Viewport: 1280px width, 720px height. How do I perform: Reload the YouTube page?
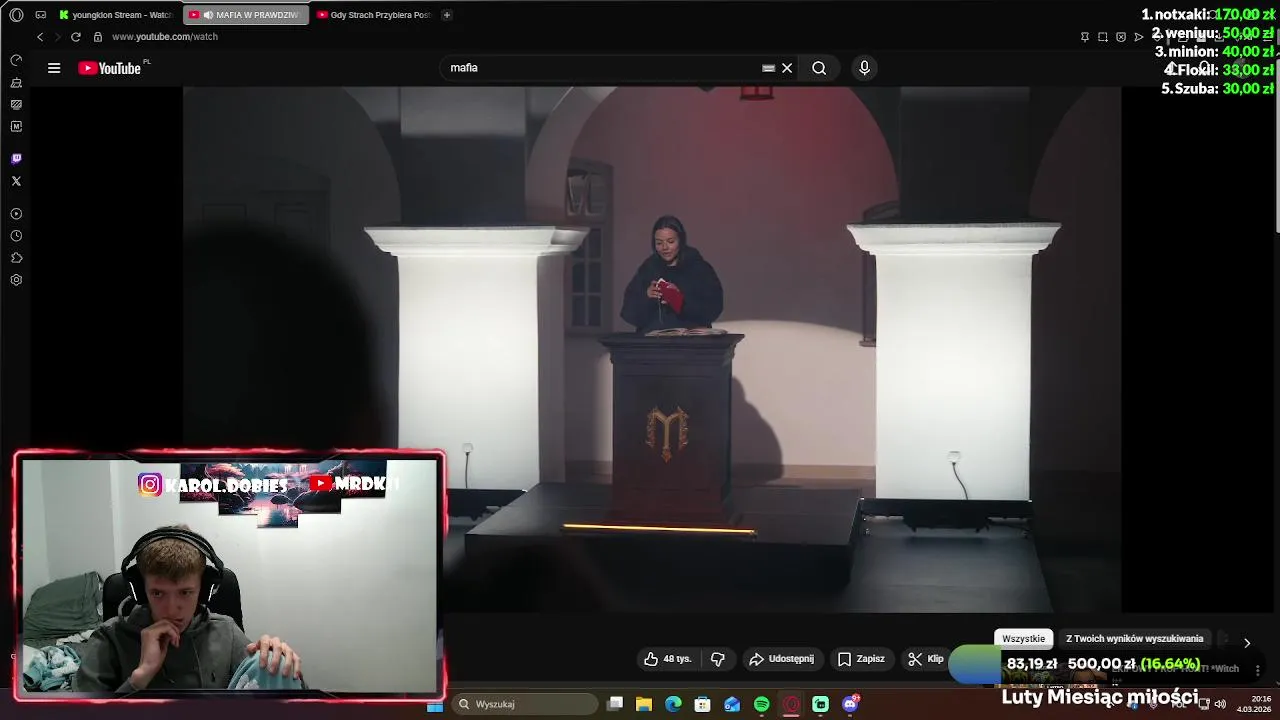[x=75, y=37]
